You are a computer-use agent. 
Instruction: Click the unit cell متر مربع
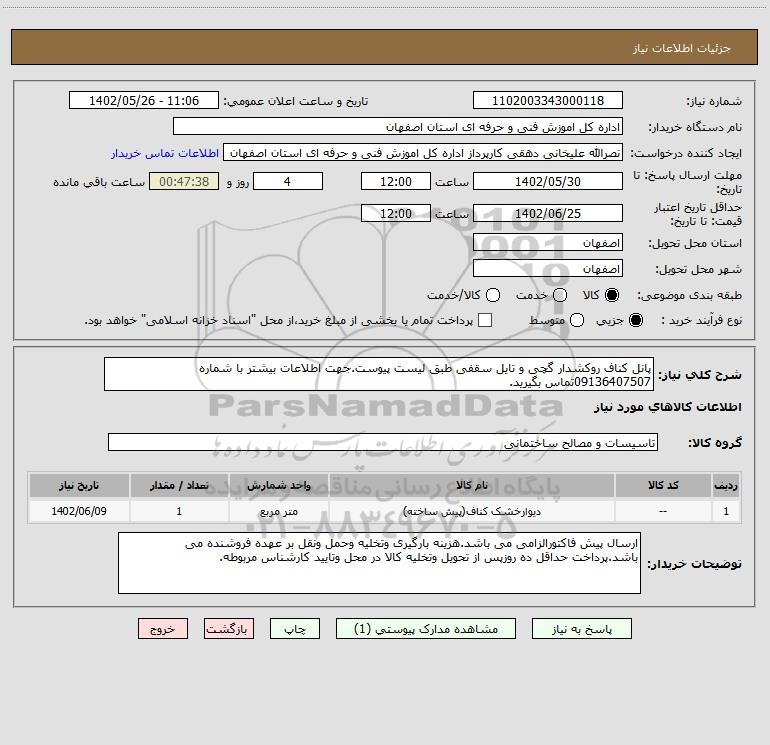[x=278, y=511]
